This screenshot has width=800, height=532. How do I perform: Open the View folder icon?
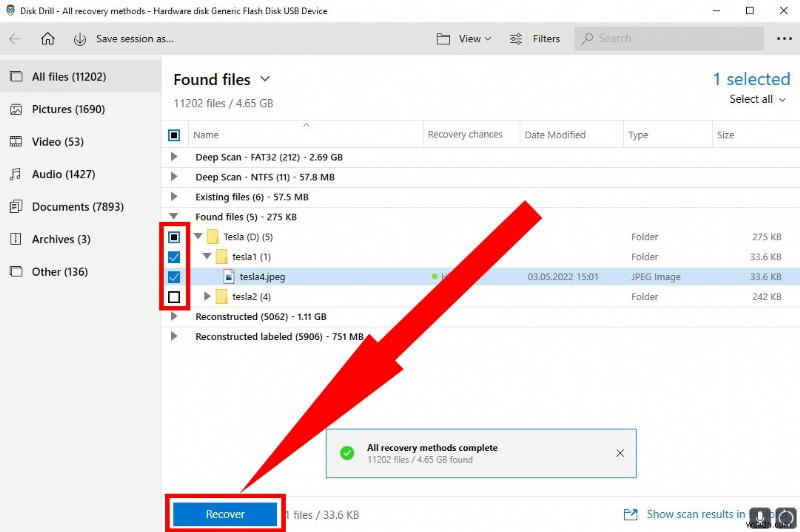443,39
